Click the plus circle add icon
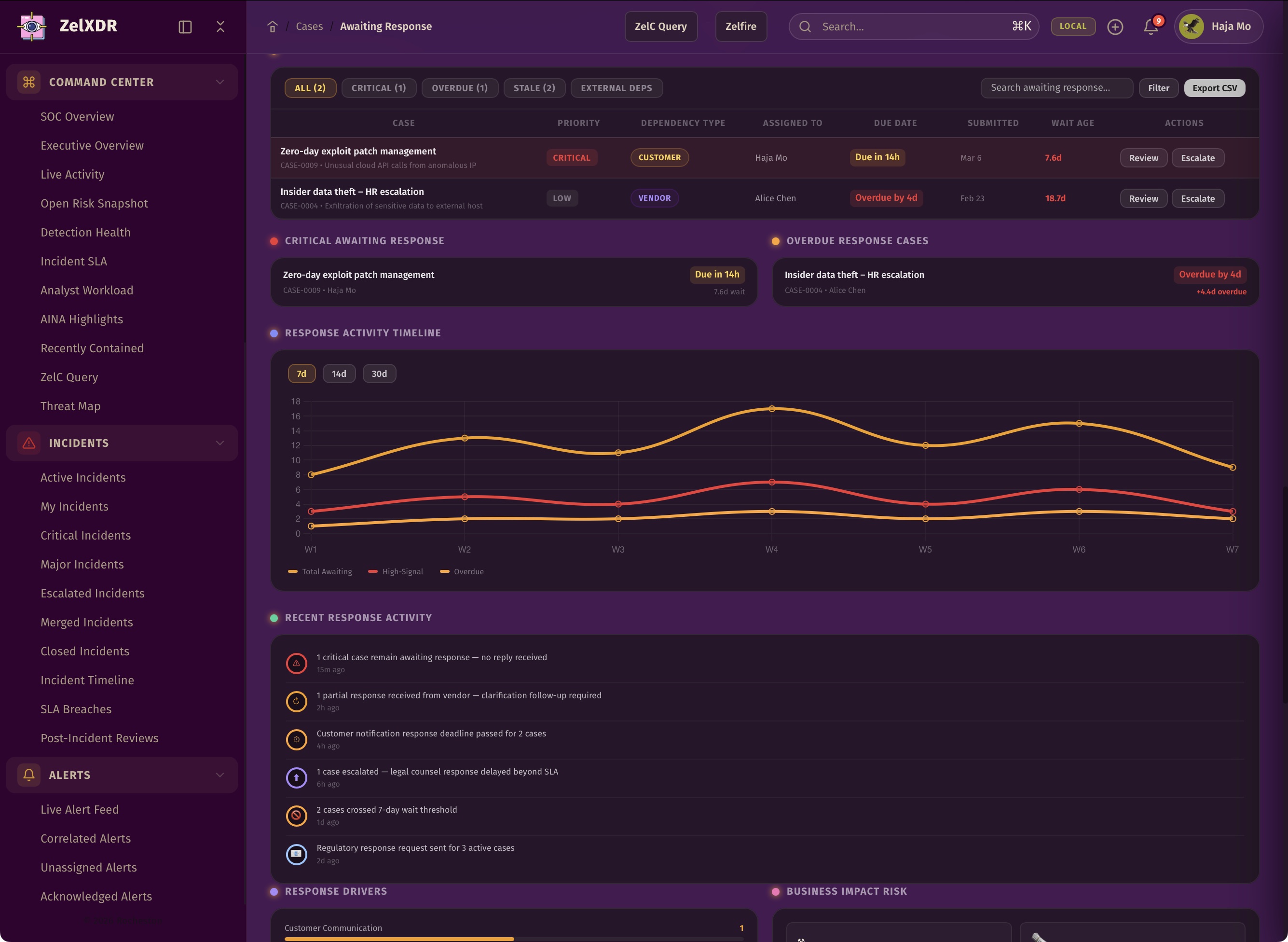Screen dimensions: 1288x942 (1115, 27)
